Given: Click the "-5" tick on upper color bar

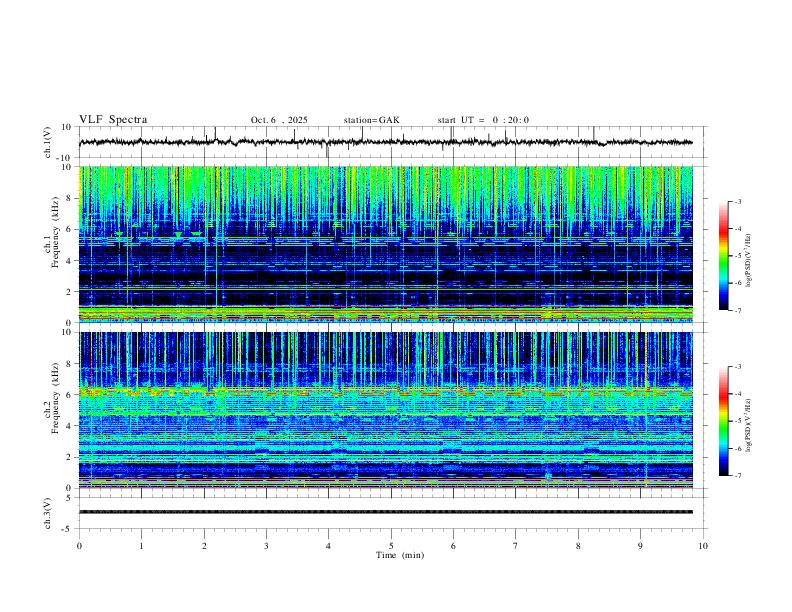Looking at the screenshot, I should (737, 256).
